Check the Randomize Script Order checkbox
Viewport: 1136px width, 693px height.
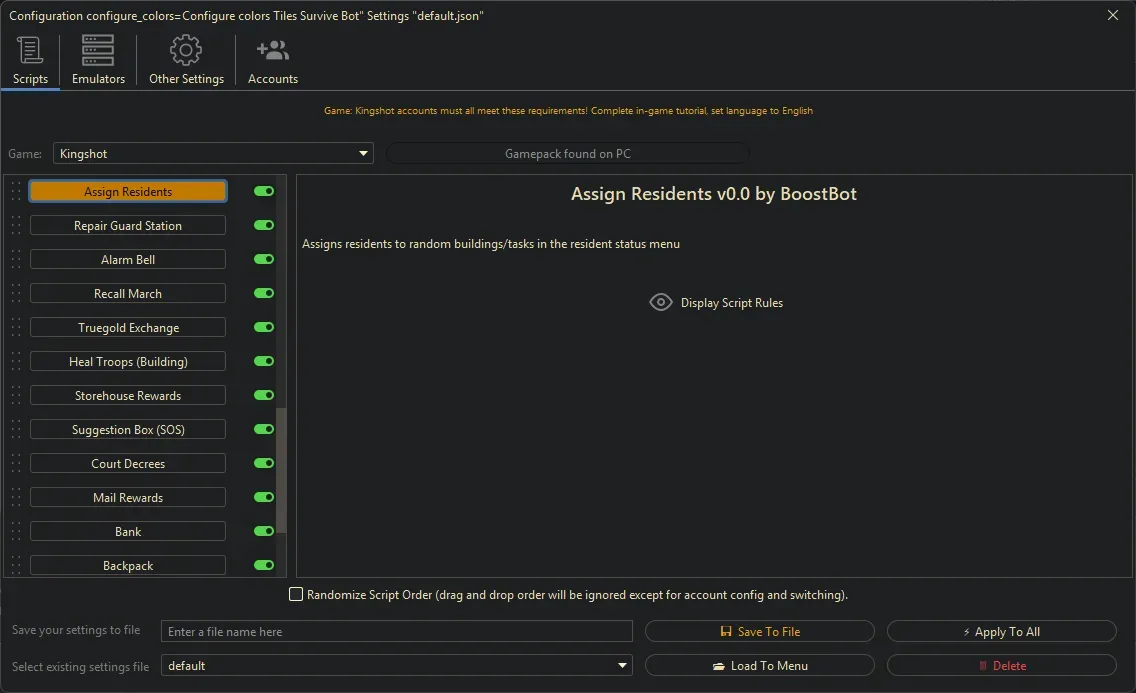pyautogui.click(x=296, y=594)
